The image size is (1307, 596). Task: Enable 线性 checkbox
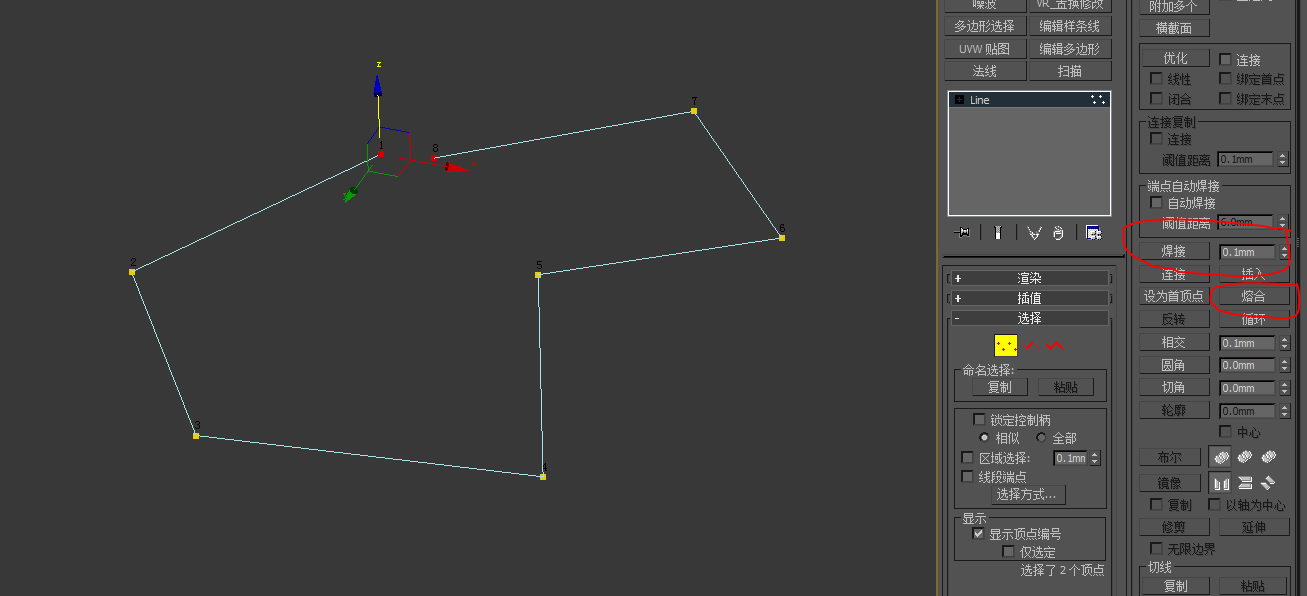[1156, 78]
